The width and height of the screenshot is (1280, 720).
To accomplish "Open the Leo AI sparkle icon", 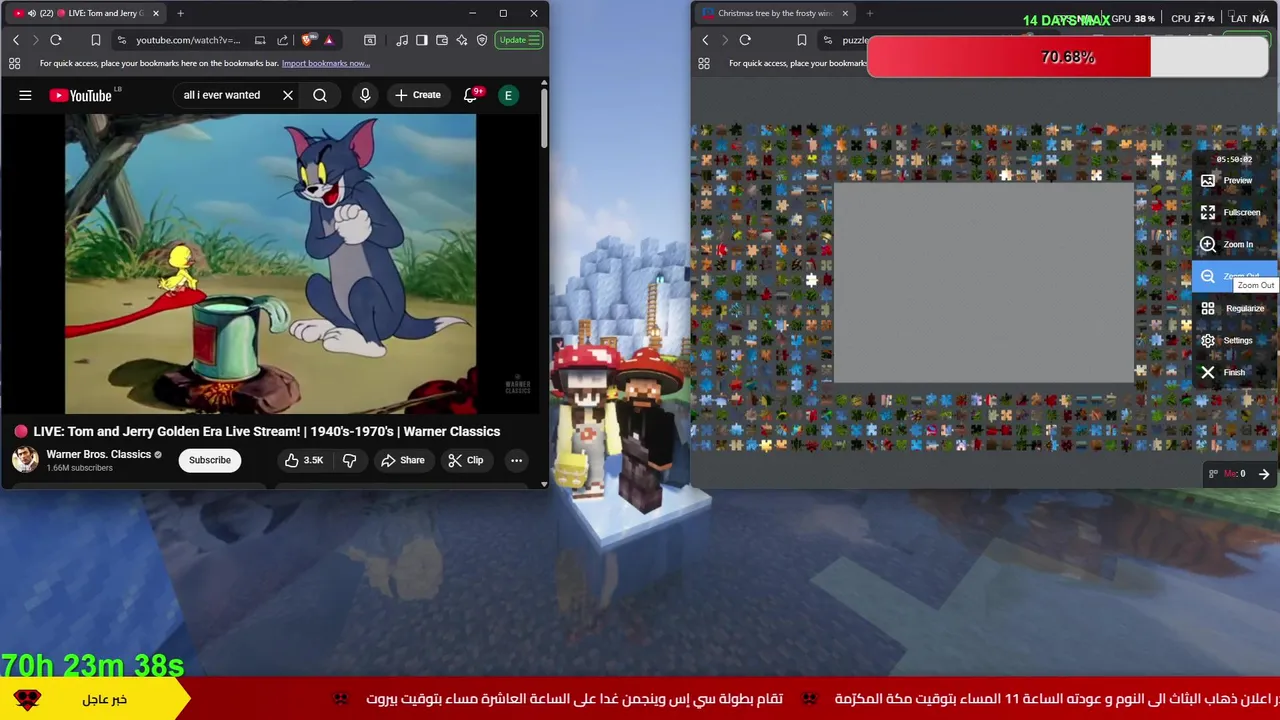I will [462, 40].
